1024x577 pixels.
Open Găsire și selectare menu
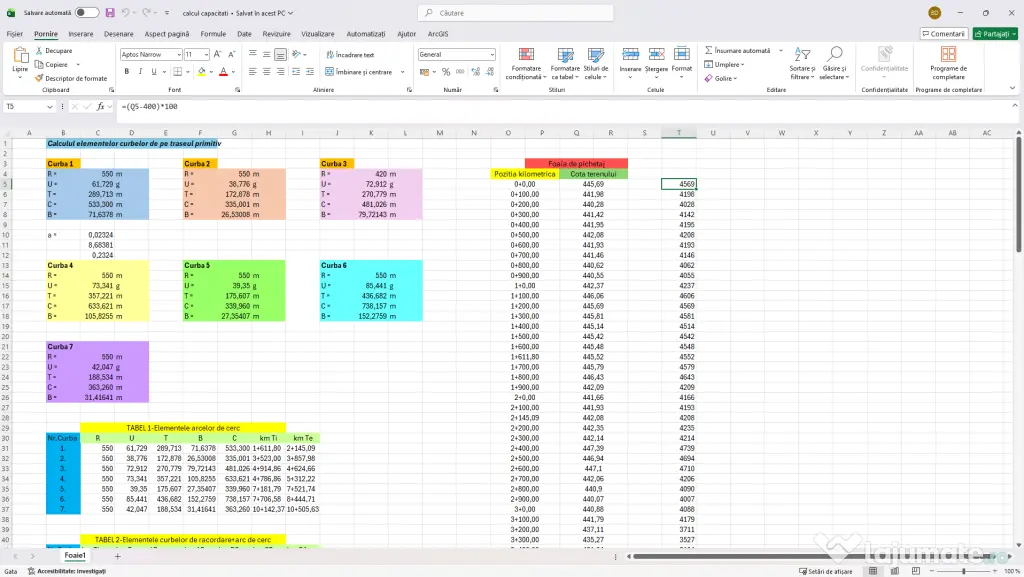point(835,63)
